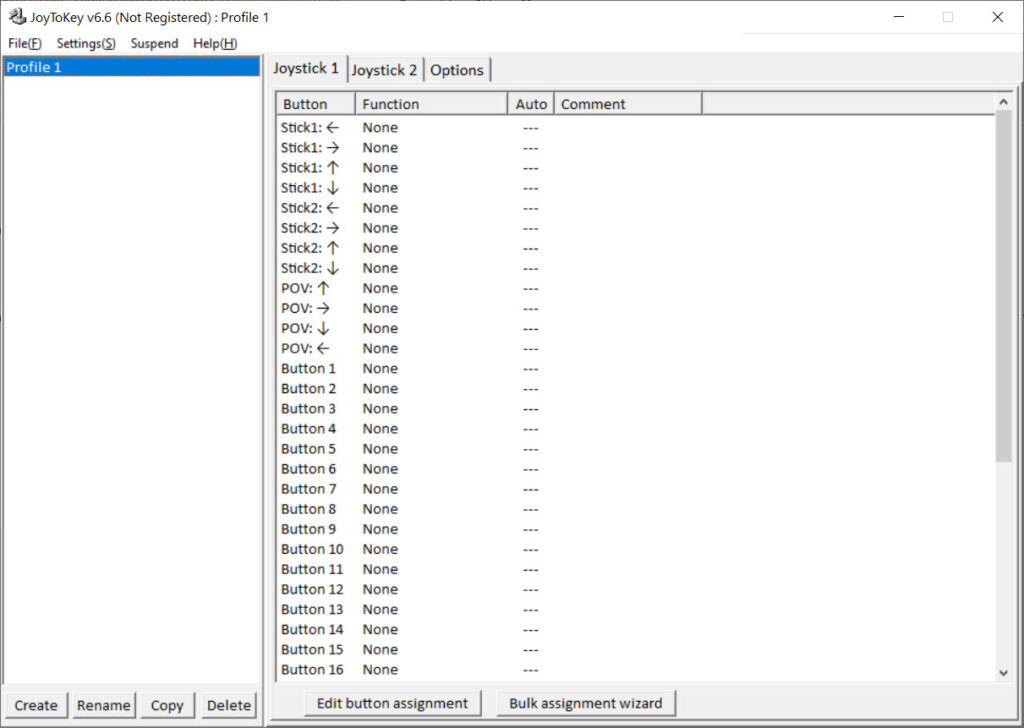Minimize the JoyToKey window
Image resolution: width=1024 pixels, height=728 pixels.
point(899,17)
